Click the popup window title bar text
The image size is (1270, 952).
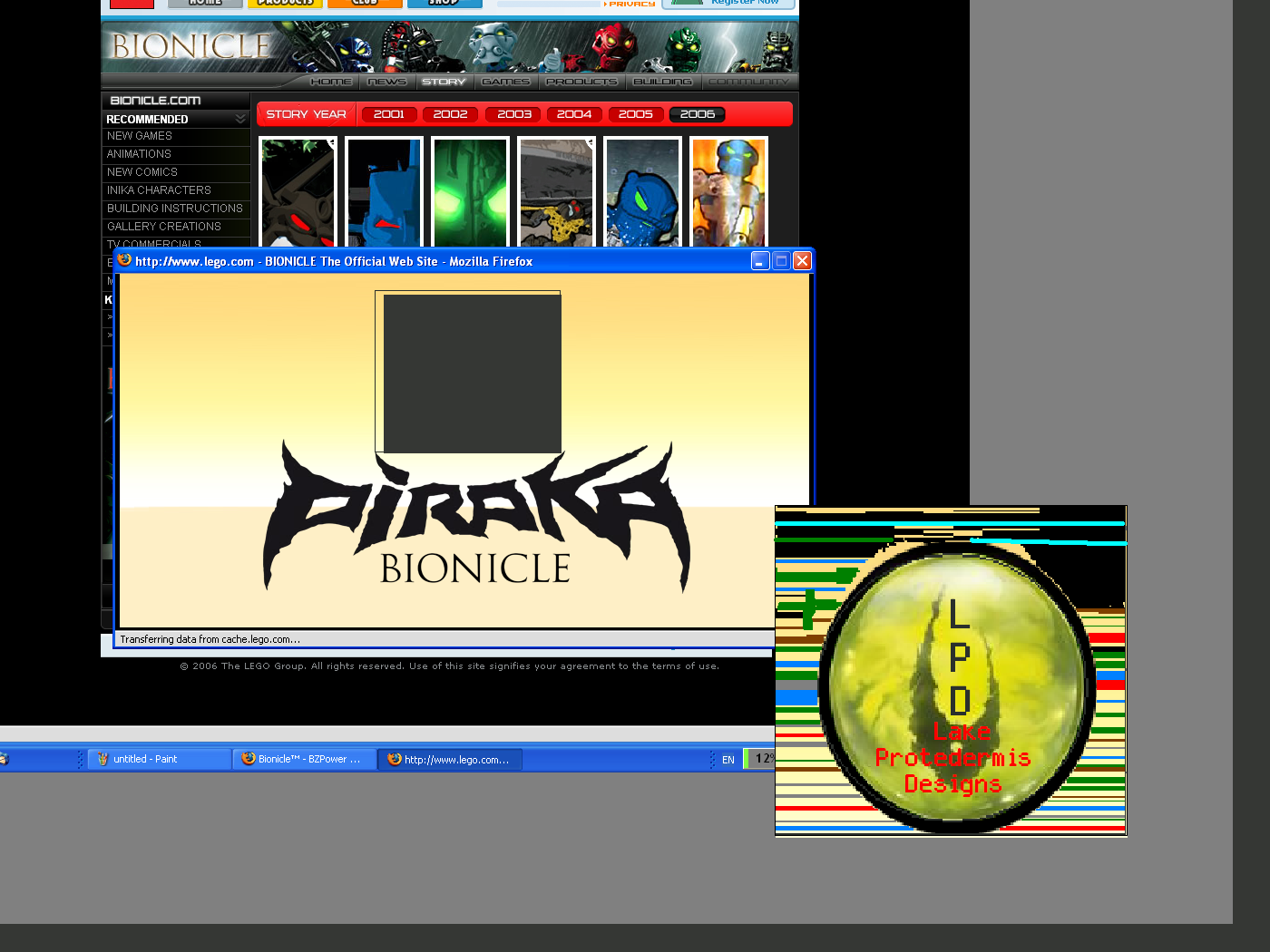point(334,261)
